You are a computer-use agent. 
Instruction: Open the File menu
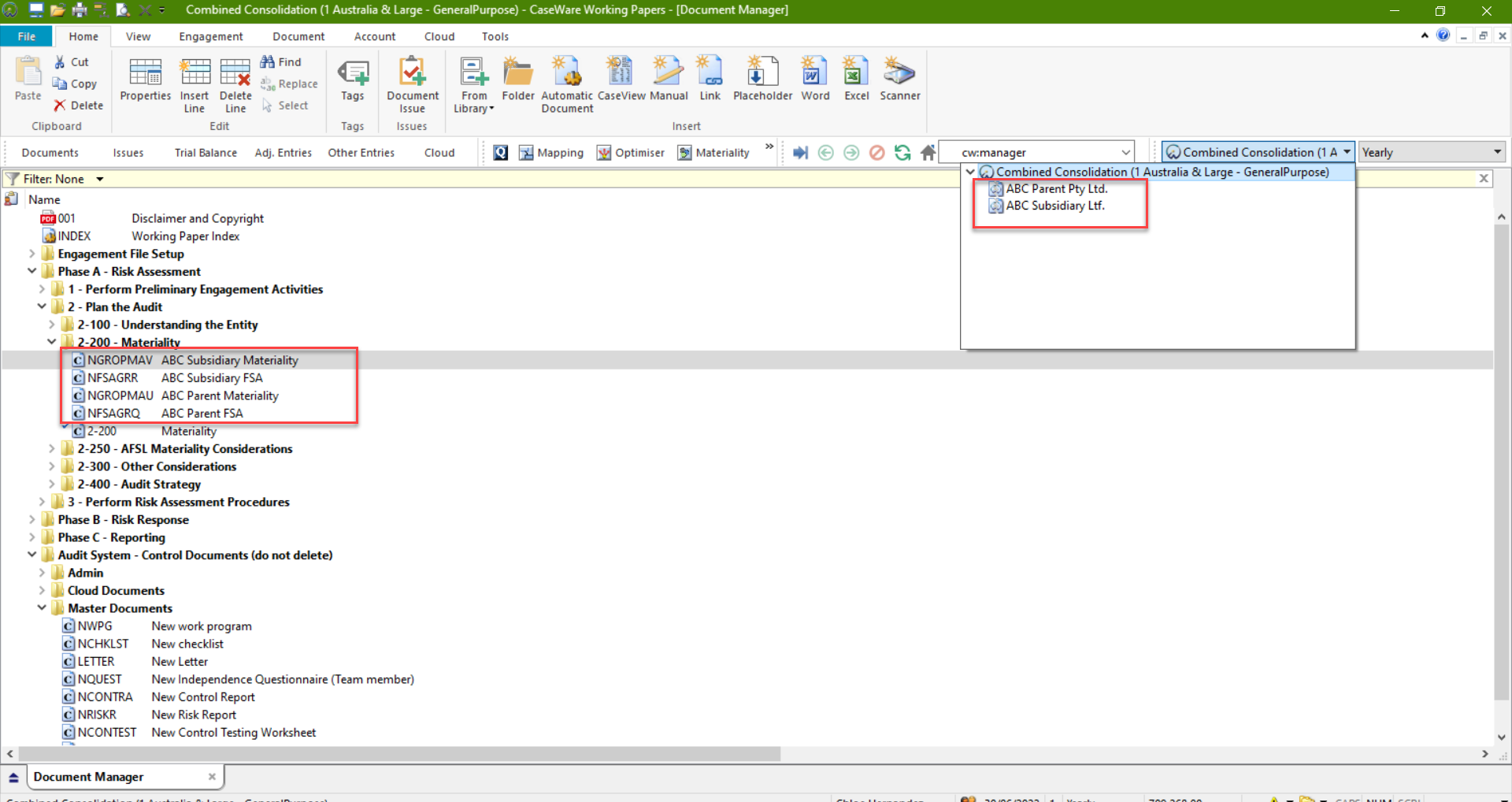pyautogui.click(x=26, y=36)
